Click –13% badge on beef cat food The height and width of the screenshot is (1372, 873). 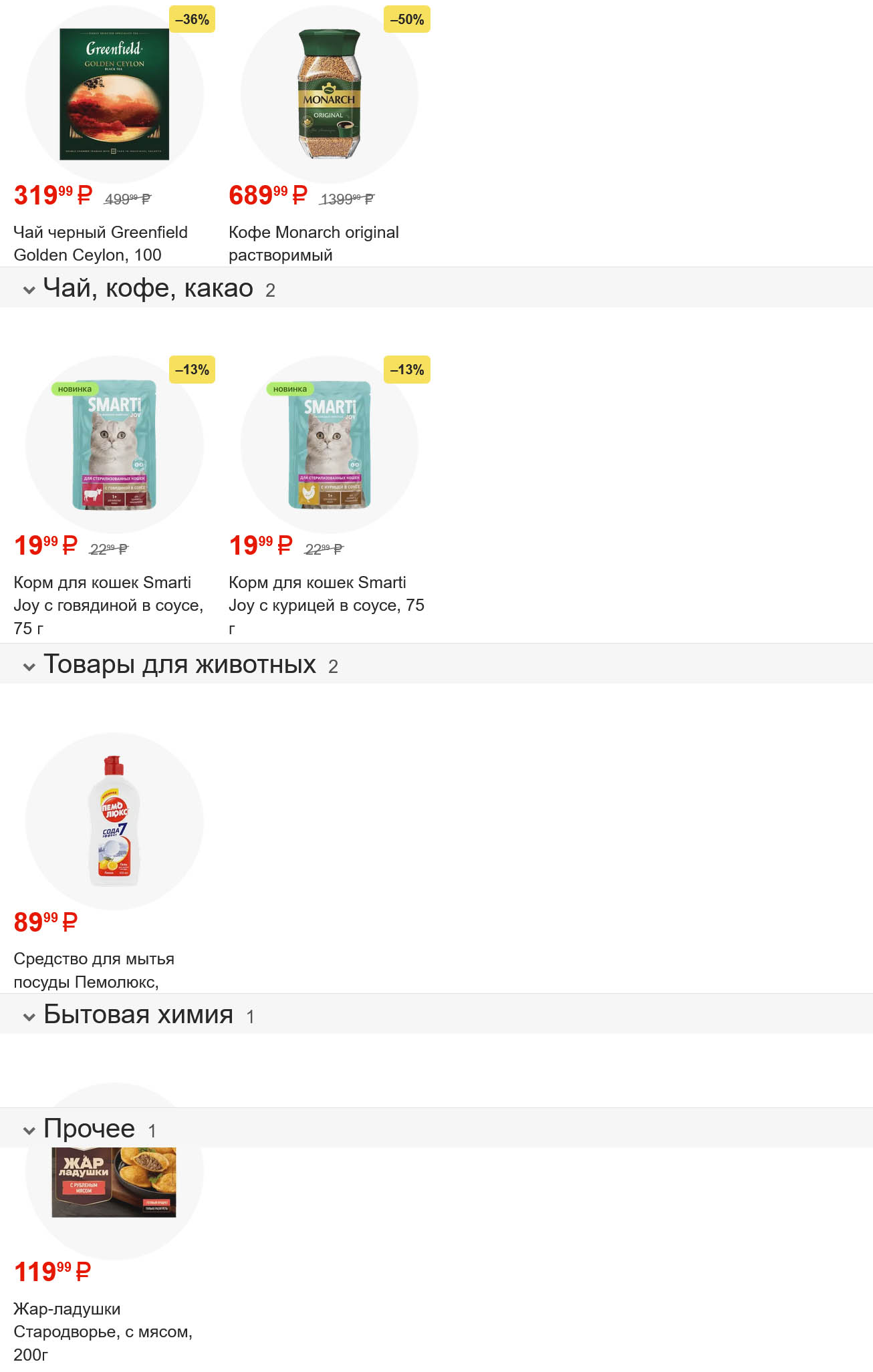(x=192, y=370)
